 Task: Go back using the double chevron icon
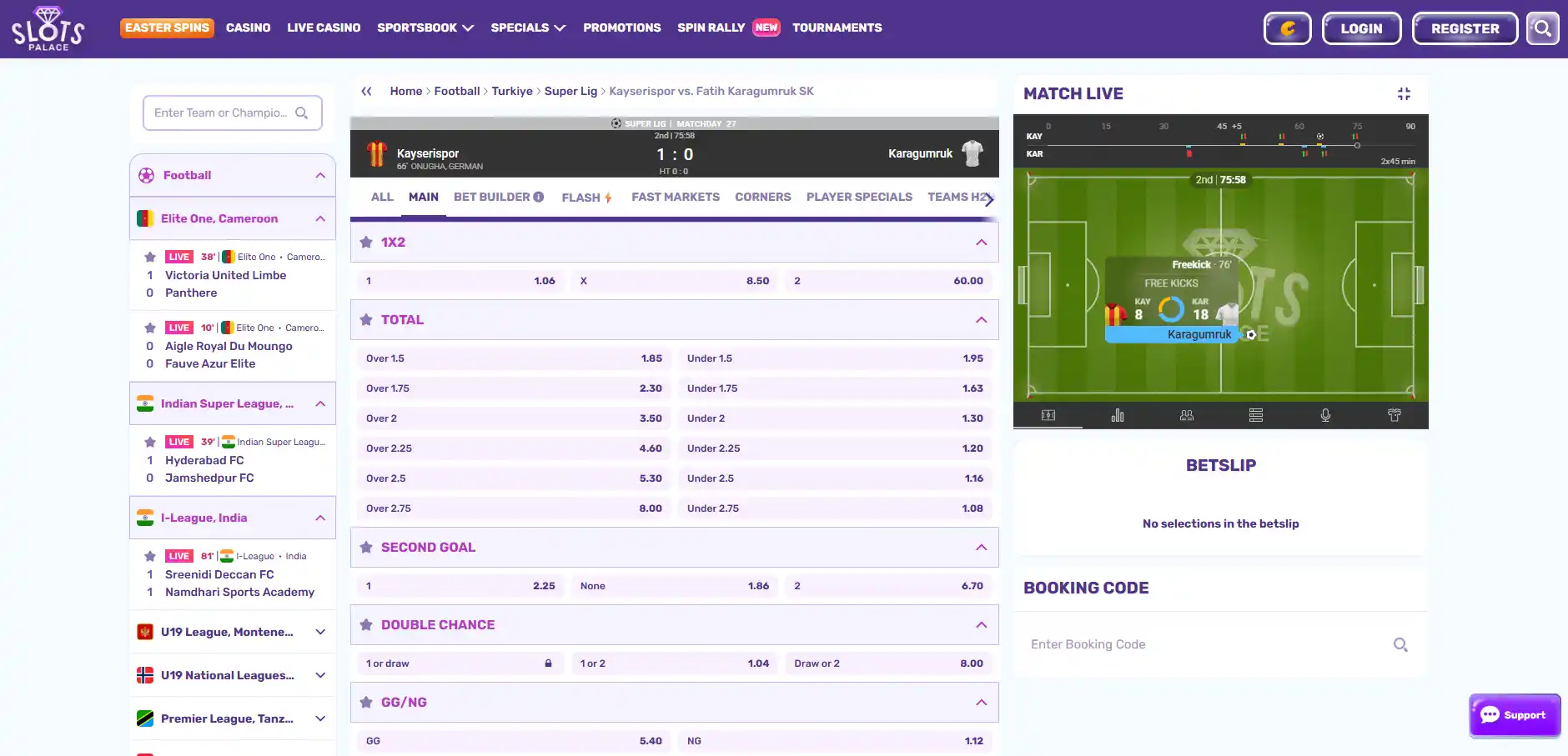point(366,92)
